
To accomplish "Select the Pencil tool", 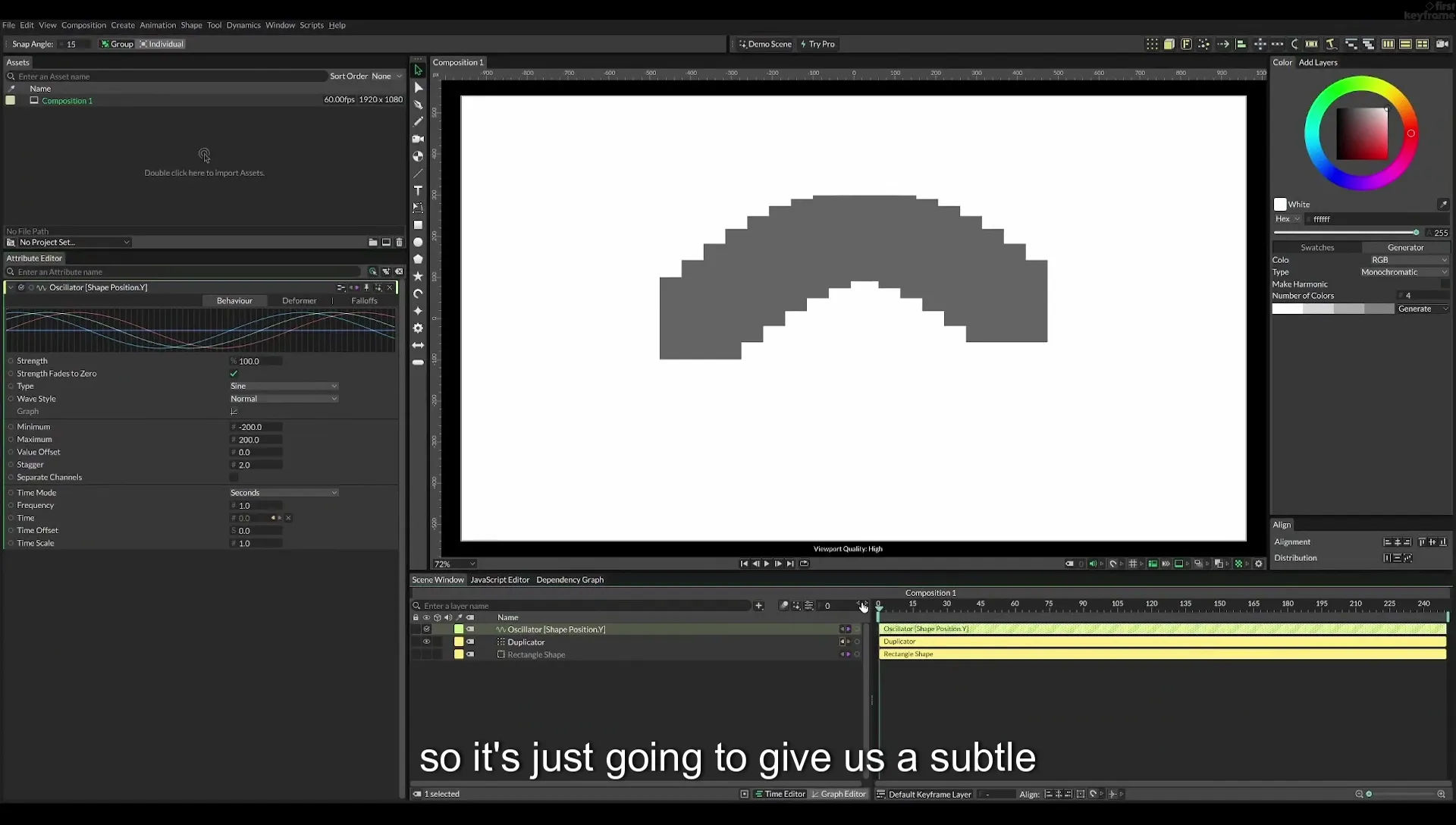I will coord(418,121).
